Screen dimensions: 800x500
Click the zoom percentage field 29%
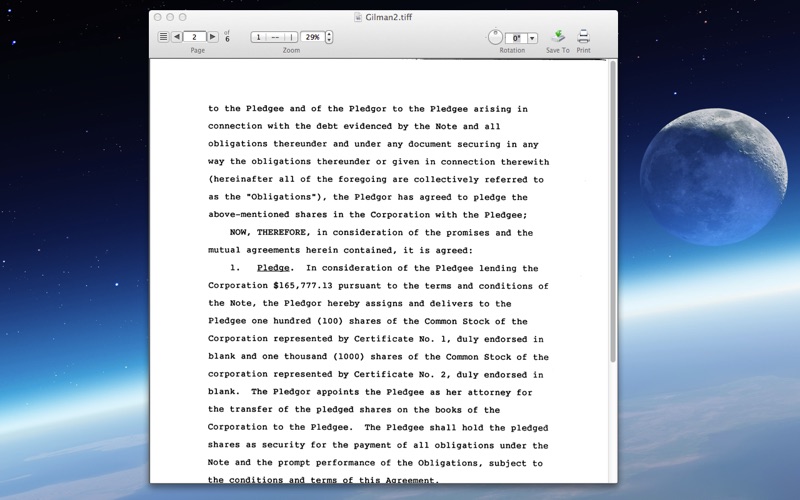(312, 37)
